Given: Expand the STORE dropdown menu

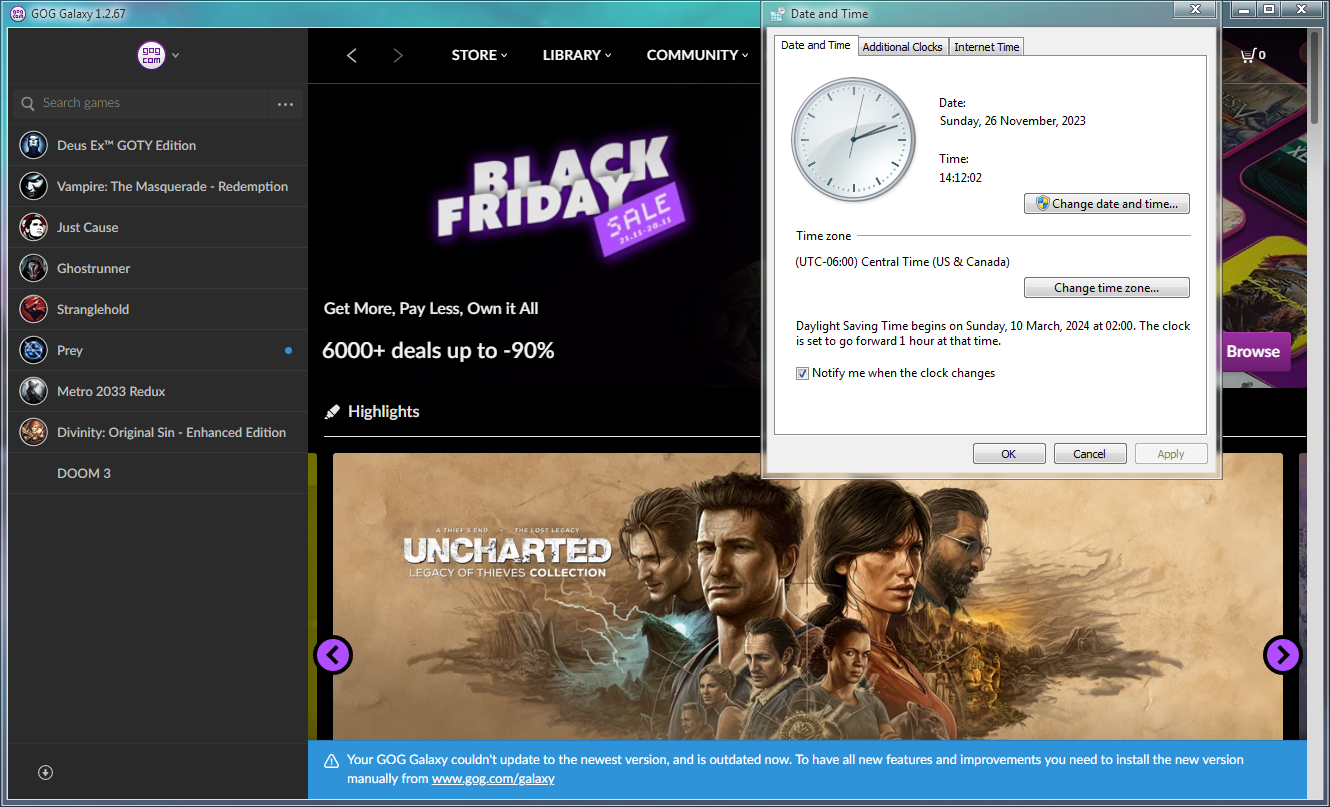Looking at the screenshot, I should 479,55.
